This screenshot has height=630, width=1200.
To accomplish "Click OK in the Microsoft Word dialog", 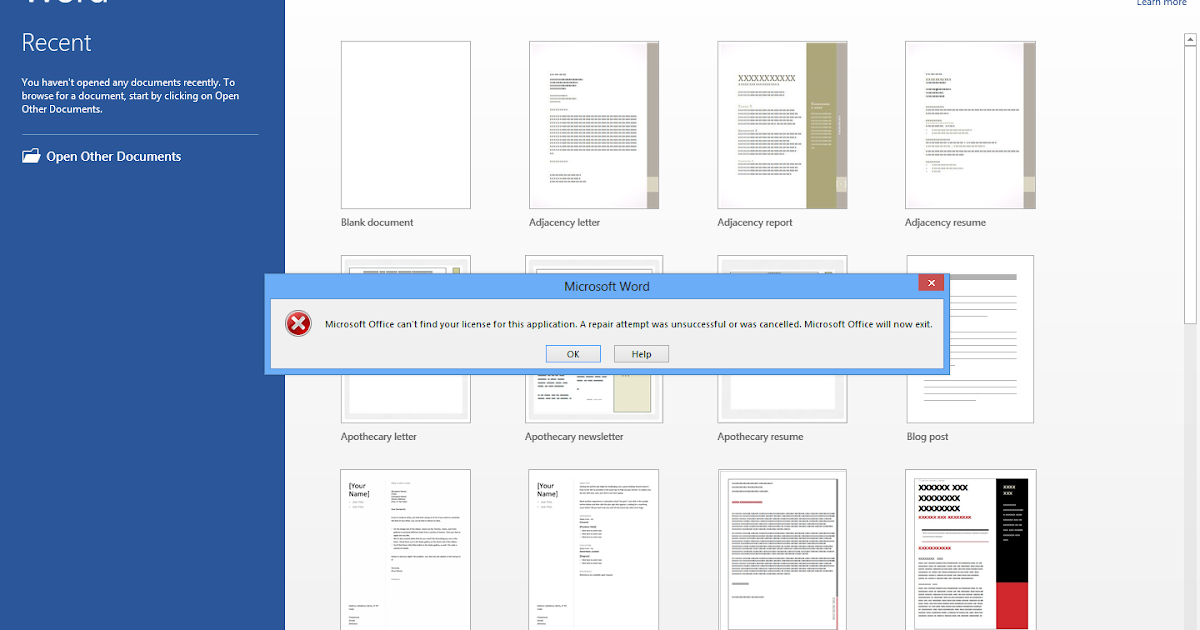I will tap(573, 354).
